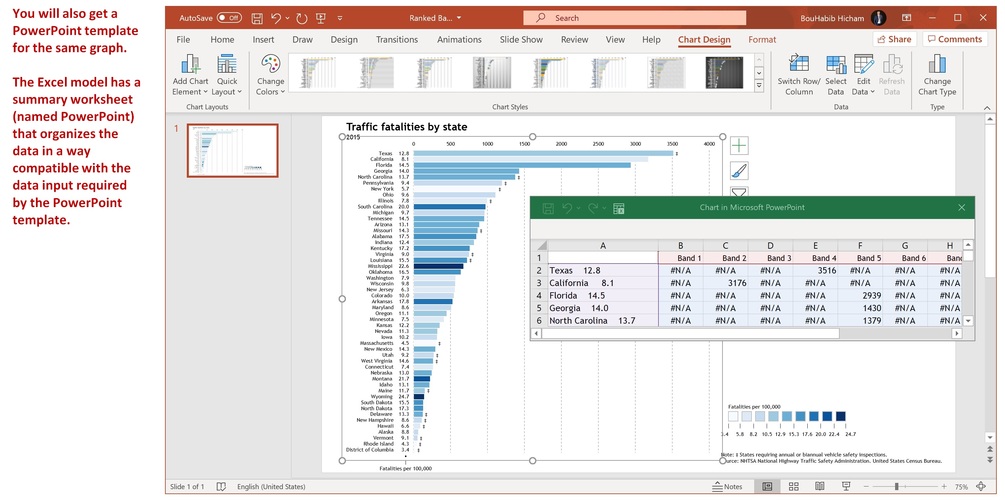Screen dimensions: 1005x504
Task: Switch to the Transitions tab
Action: (397, 39)
